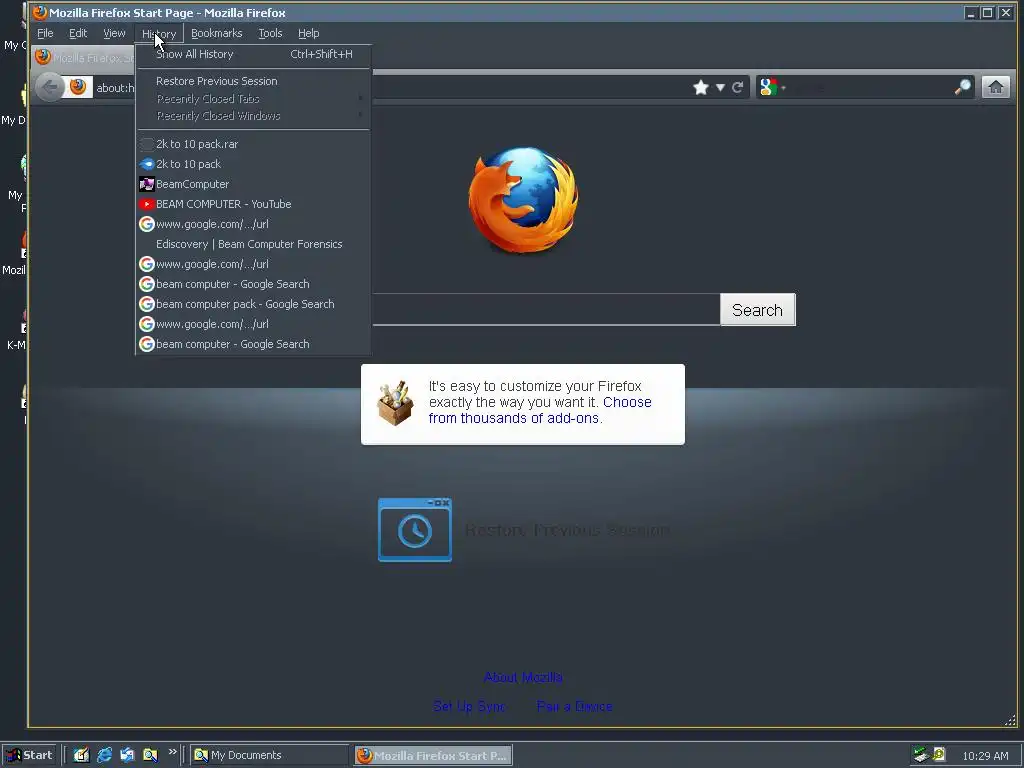Click the add-ons box icon in snippet
Image resolution: width=1024 pixels, height=768 pixels.
pos(395,403)
